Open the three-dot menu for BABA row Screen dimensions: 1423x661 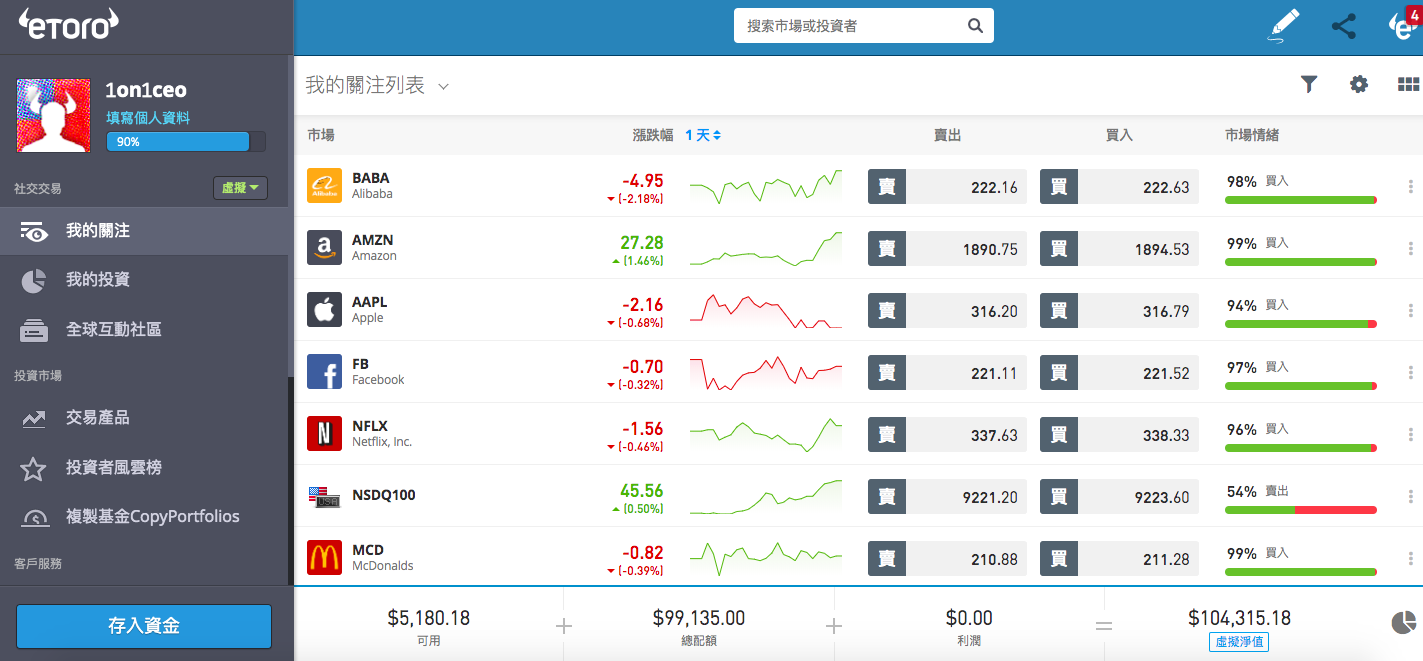tap(1410, 186)
